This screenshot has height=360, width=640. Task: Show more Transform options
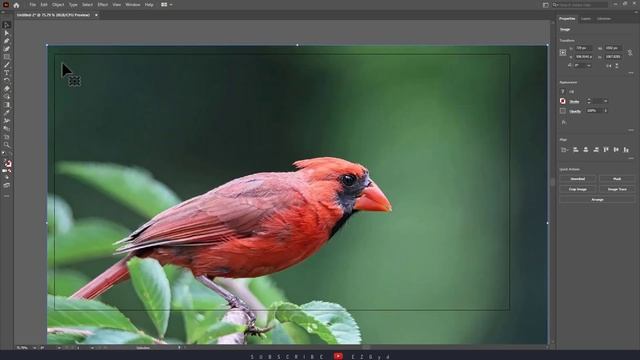(631, 73)
